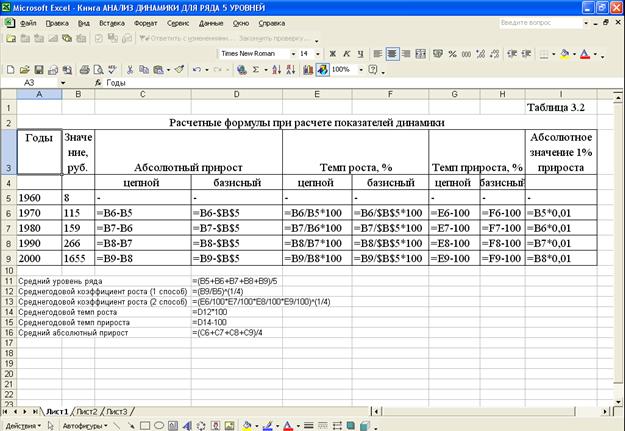Open the Автофигуры dropdown menu
This screenshot has height=431, width=625.
(85, 425)
